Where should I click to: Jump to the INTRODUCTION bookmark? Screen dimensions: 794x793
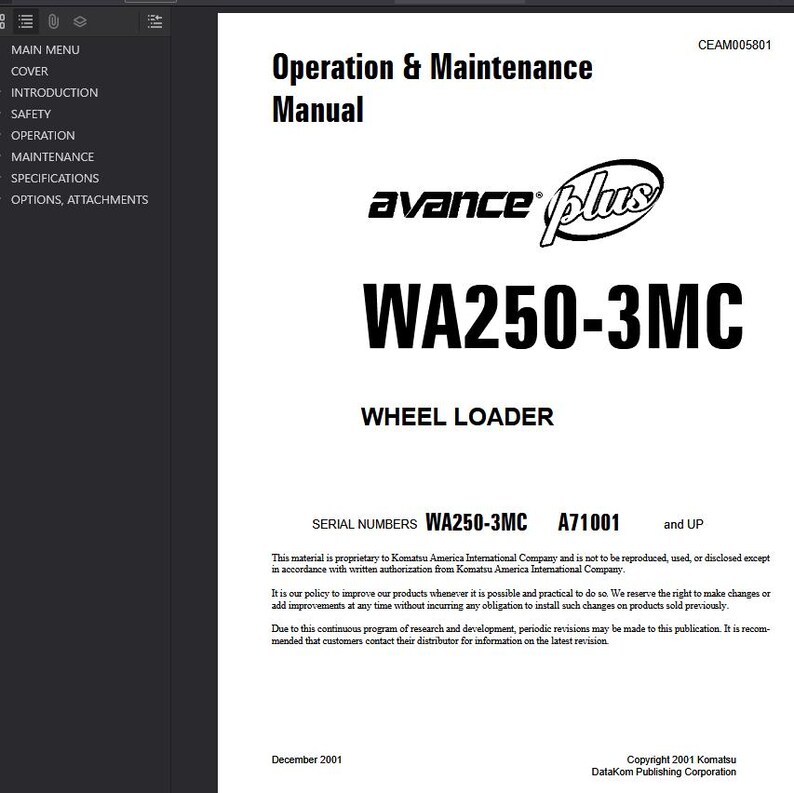point(54,93)
